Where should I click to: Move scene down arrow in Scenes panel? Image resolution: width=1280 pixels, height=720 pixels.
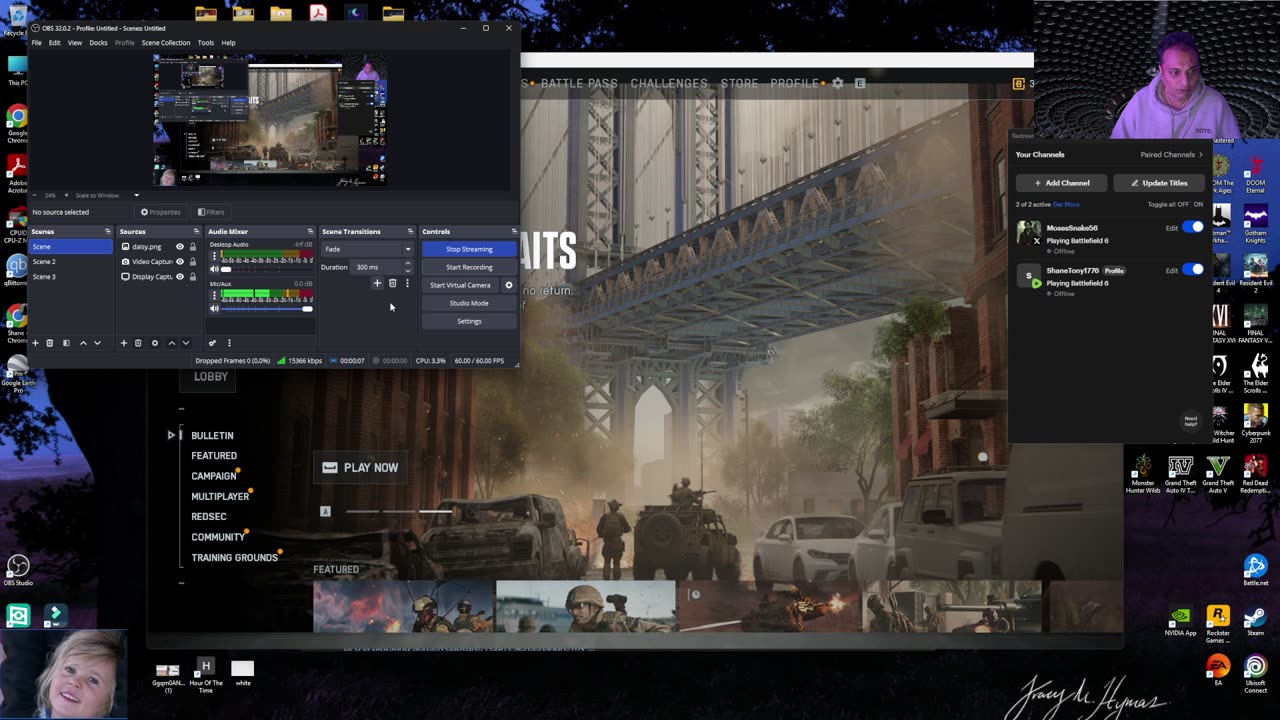[97, 343]
